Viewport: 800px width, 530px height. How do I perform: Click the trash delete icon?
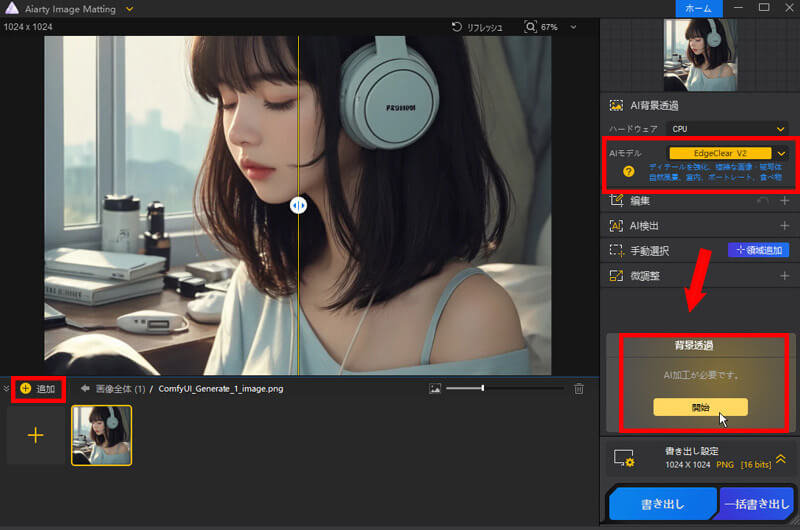(579, 389)
